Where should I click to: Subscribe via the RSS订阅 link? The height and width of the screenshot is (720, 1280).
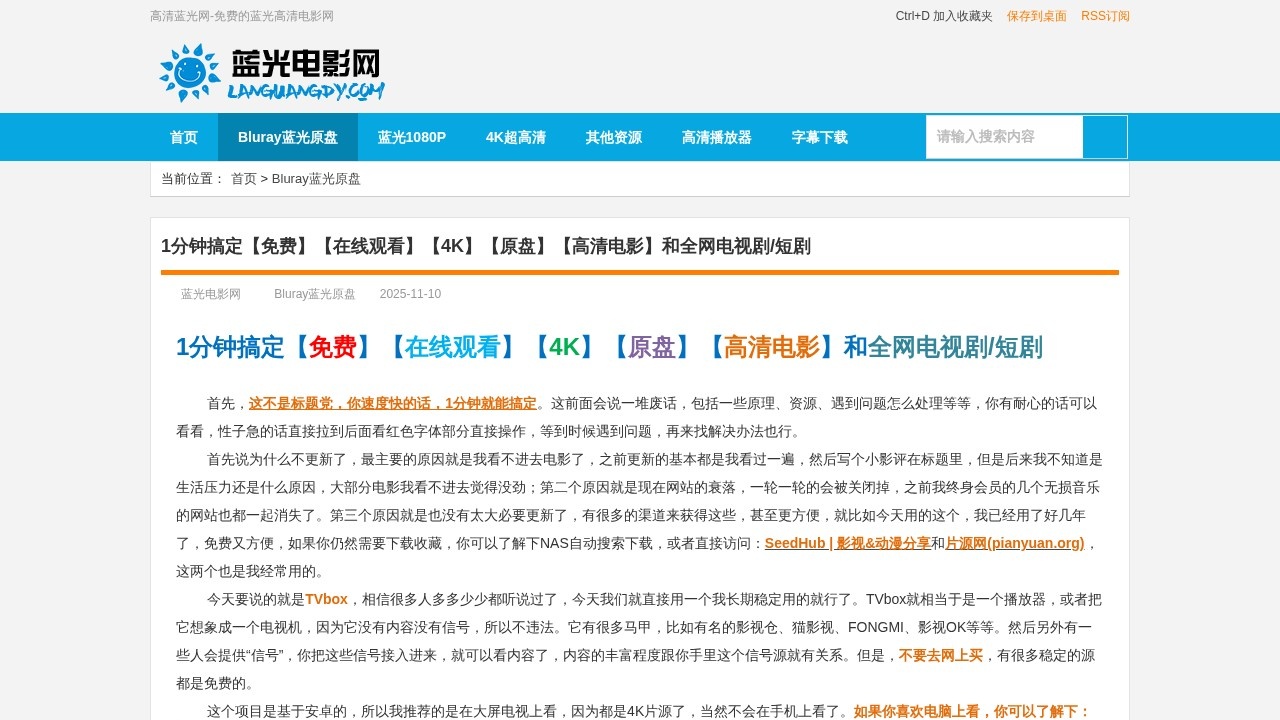[x=1105, y=16]
